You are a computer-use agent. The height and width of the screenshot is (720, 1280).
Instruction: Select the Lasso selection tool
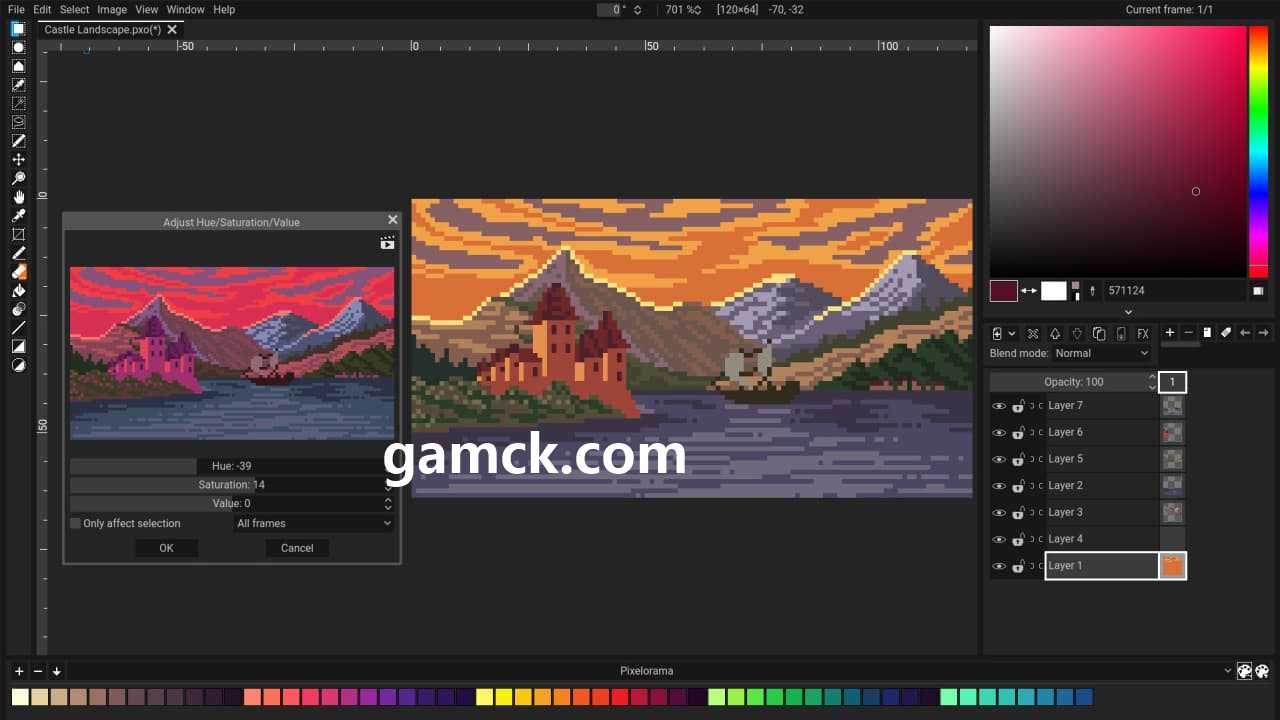pyautogui.click(x=18, y=122)
